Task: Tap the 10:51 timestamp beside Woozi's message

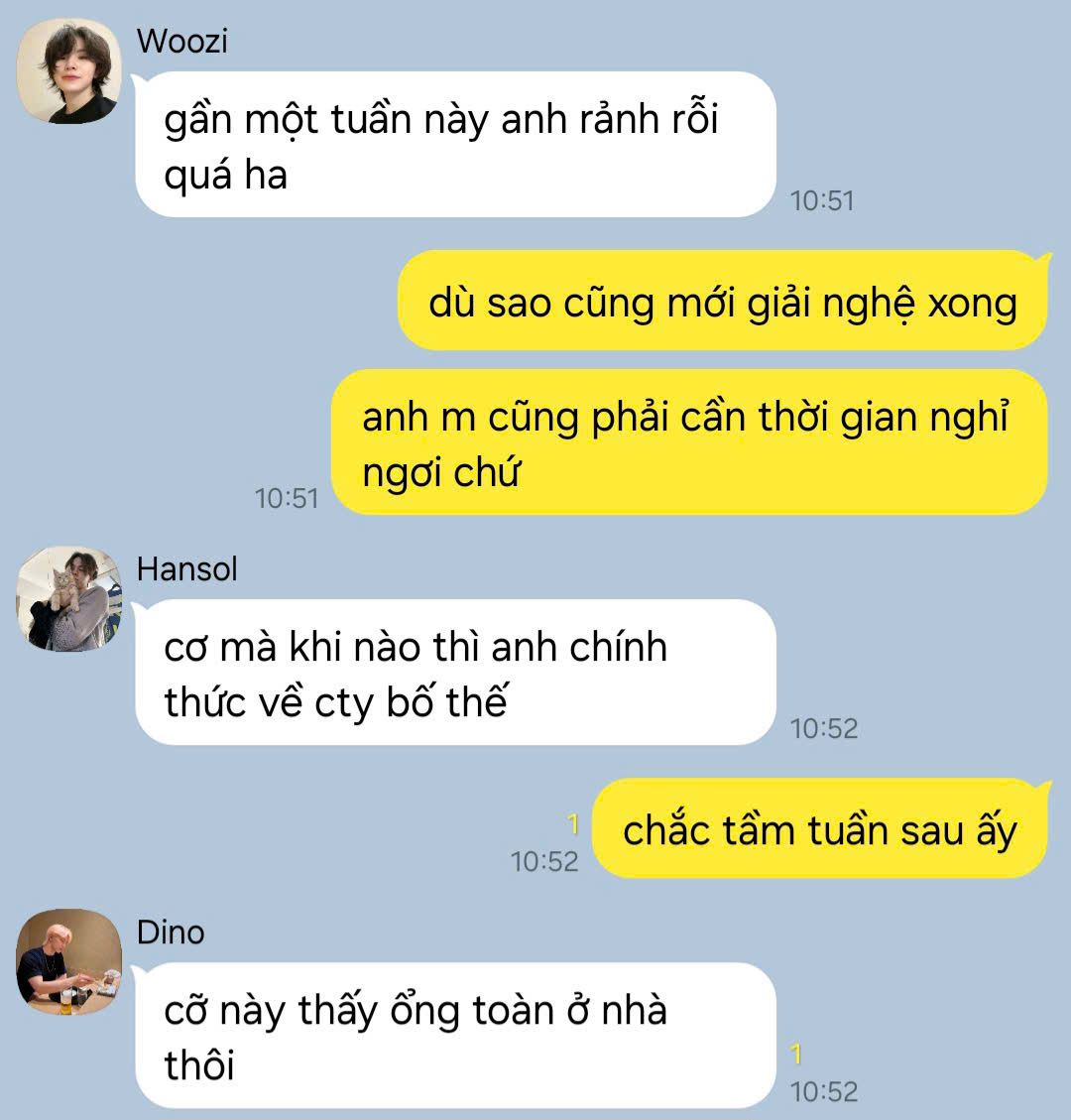Action: pyautogui.click(x=822, y=200)
